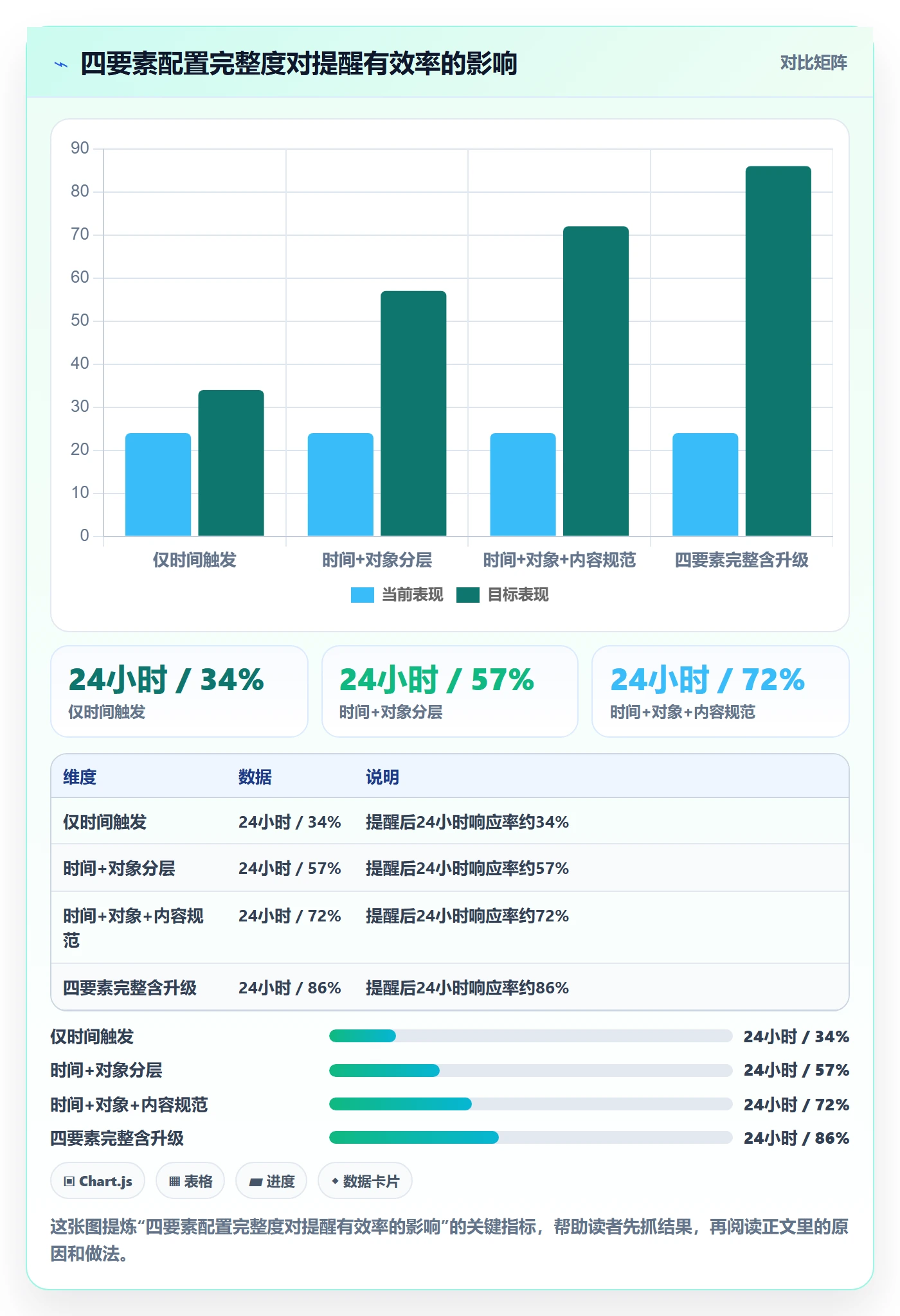
Task: Select the 进度 tag chip
Action: tap(271, 1181)
